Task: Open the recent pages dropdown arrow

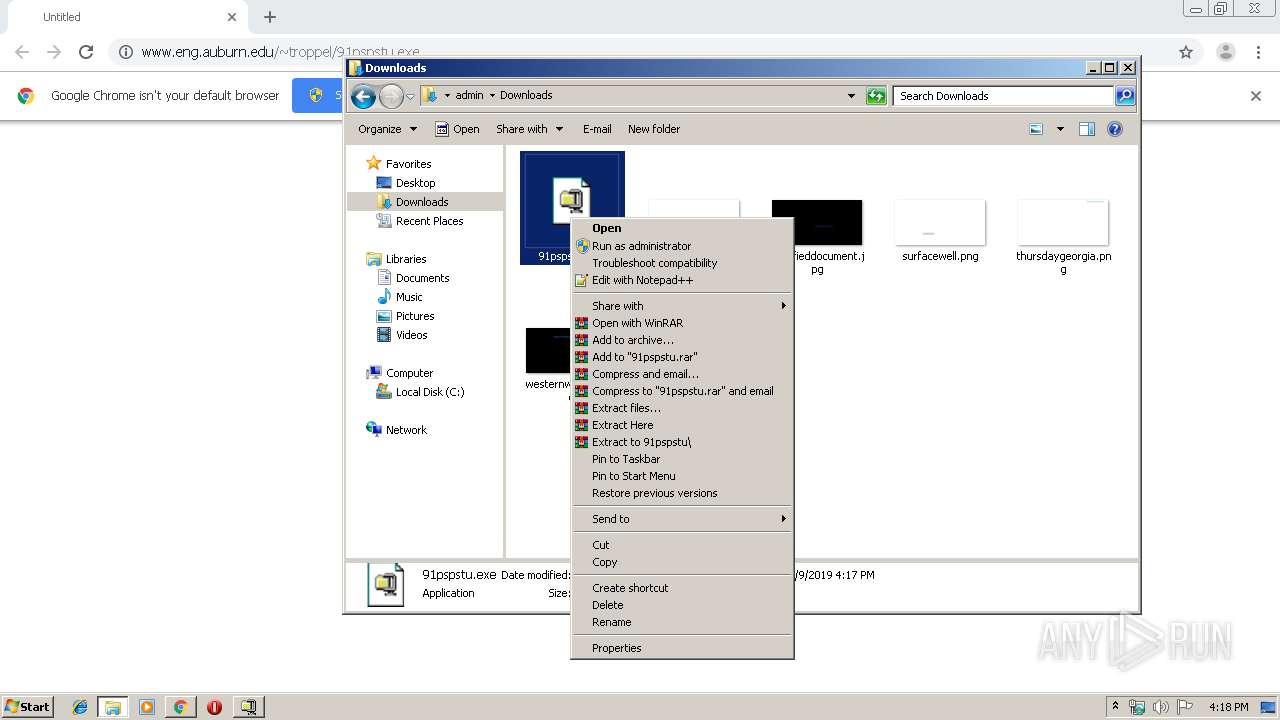Action: click(x=410, y=96)
